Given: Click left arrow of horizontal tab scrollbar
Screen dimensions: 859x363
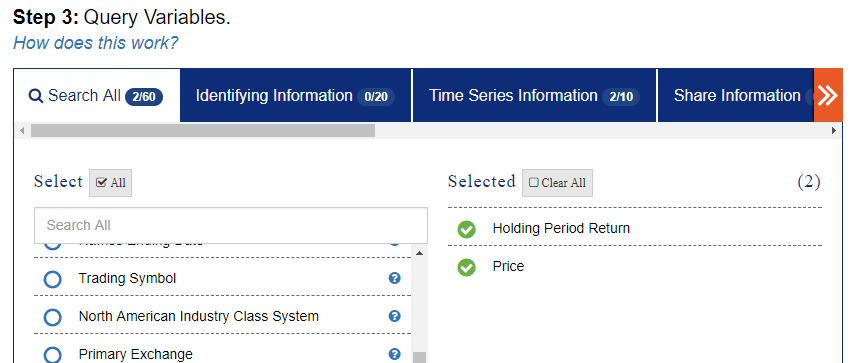Looking at the screenshot, I should click(x=22, y=130).
